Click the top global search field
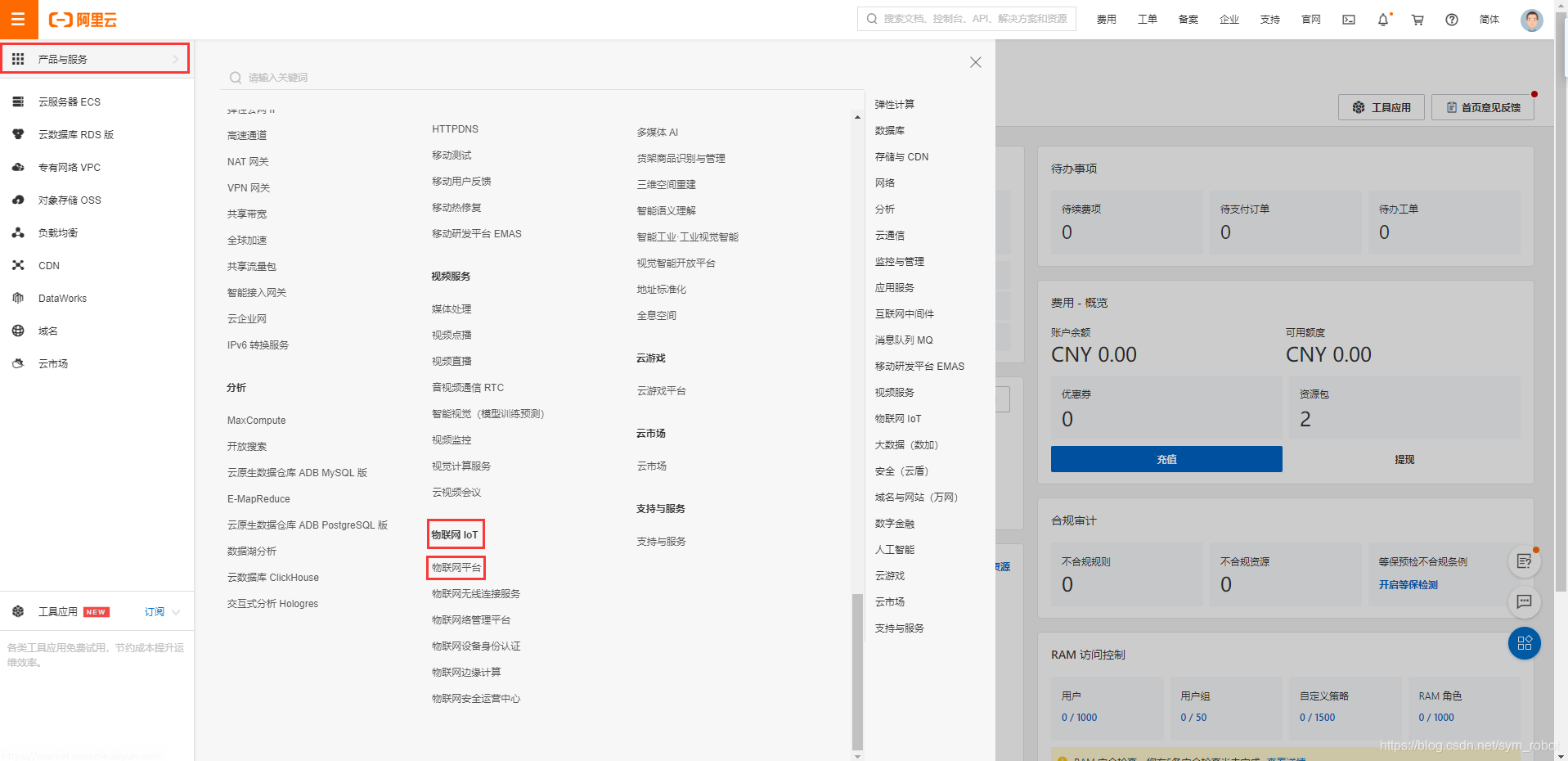The width and height of the screenshot is (1568, 761). 966,19
